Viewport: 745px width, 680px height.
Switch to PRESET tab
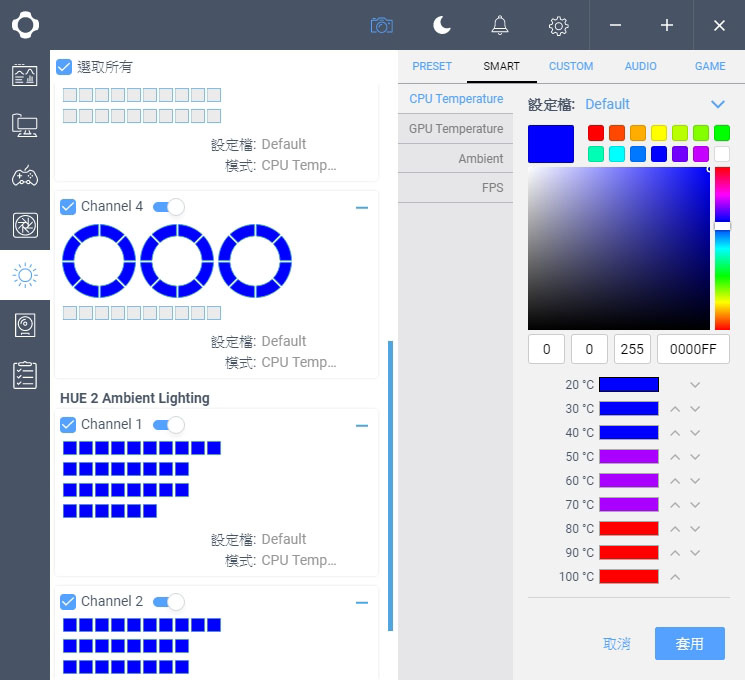coord(432,66)
